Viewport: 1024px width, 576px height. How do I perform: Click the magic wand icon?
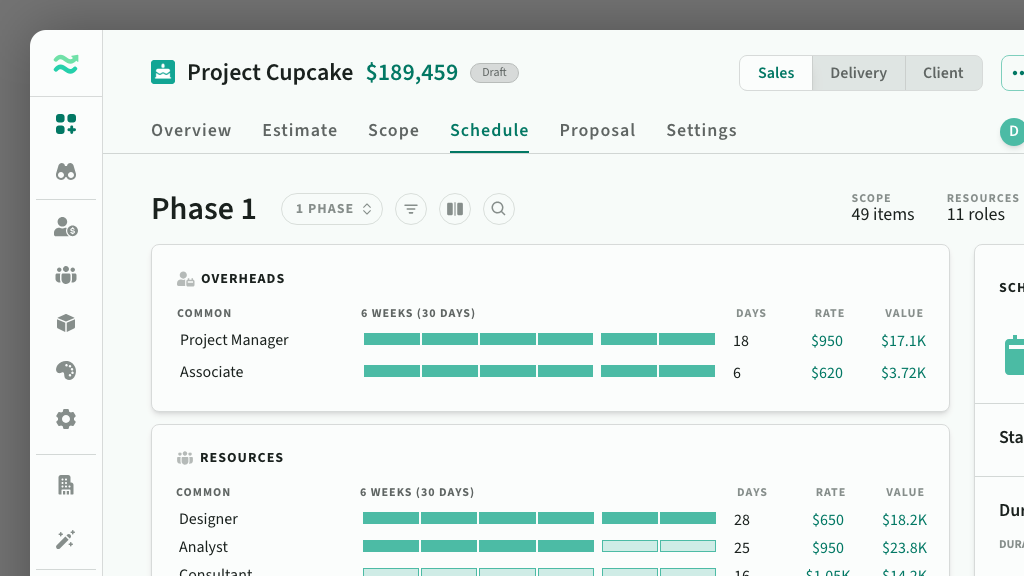(x=66, y=540)
